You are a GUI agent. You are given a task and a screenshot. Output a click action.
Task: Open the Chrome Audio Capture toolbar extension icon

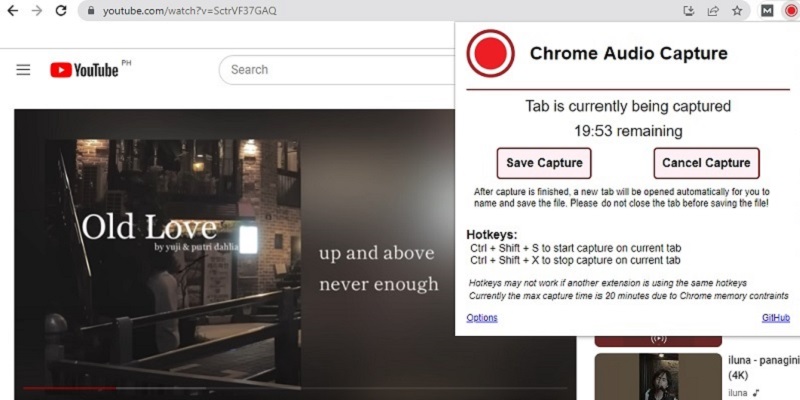791,11
